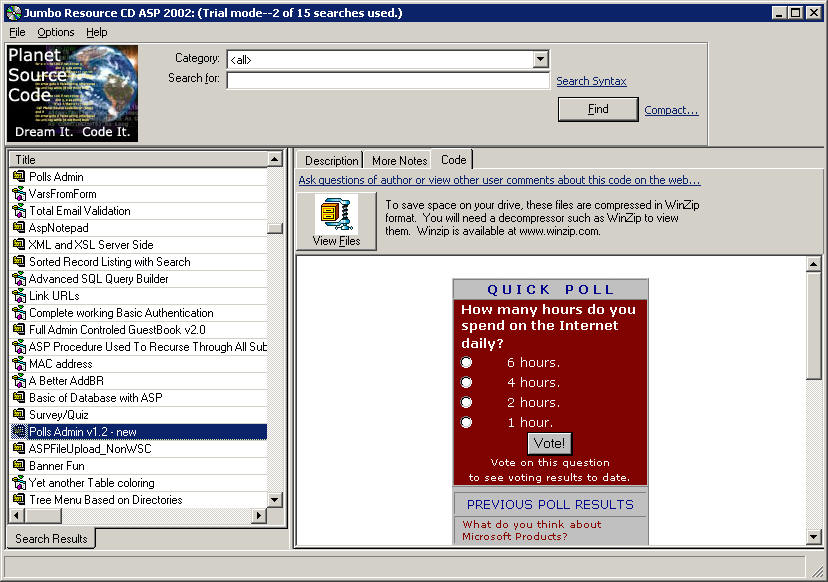Click the app icon in the title bar
828x582 pixels.
click(13, 13)
